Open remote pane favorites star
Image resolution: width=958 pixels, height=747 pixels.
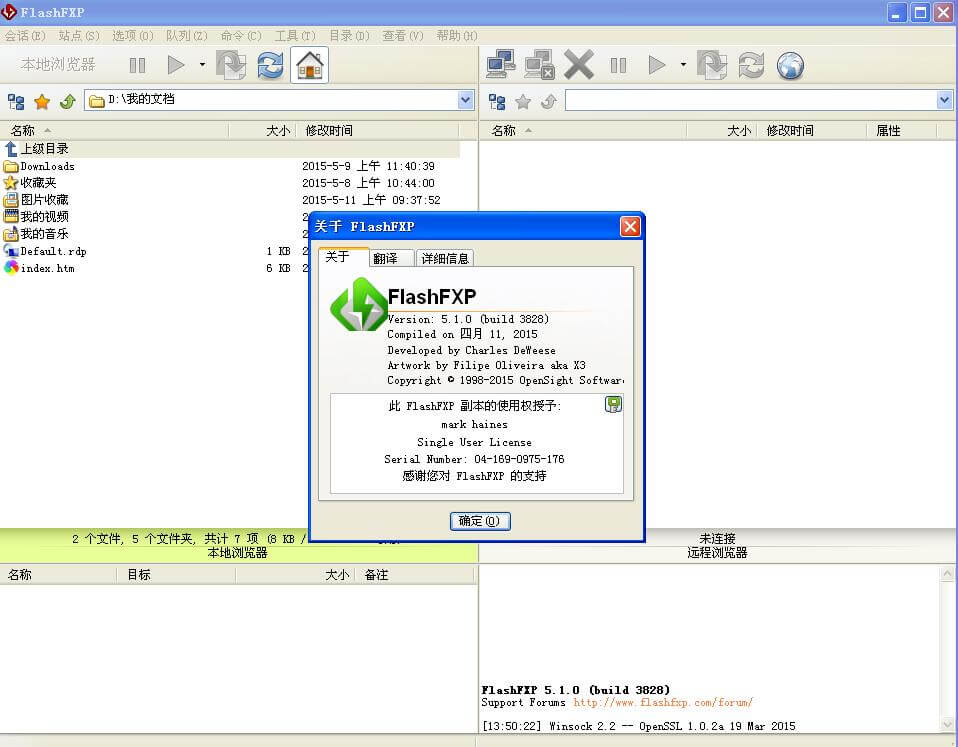click(522, 101)
